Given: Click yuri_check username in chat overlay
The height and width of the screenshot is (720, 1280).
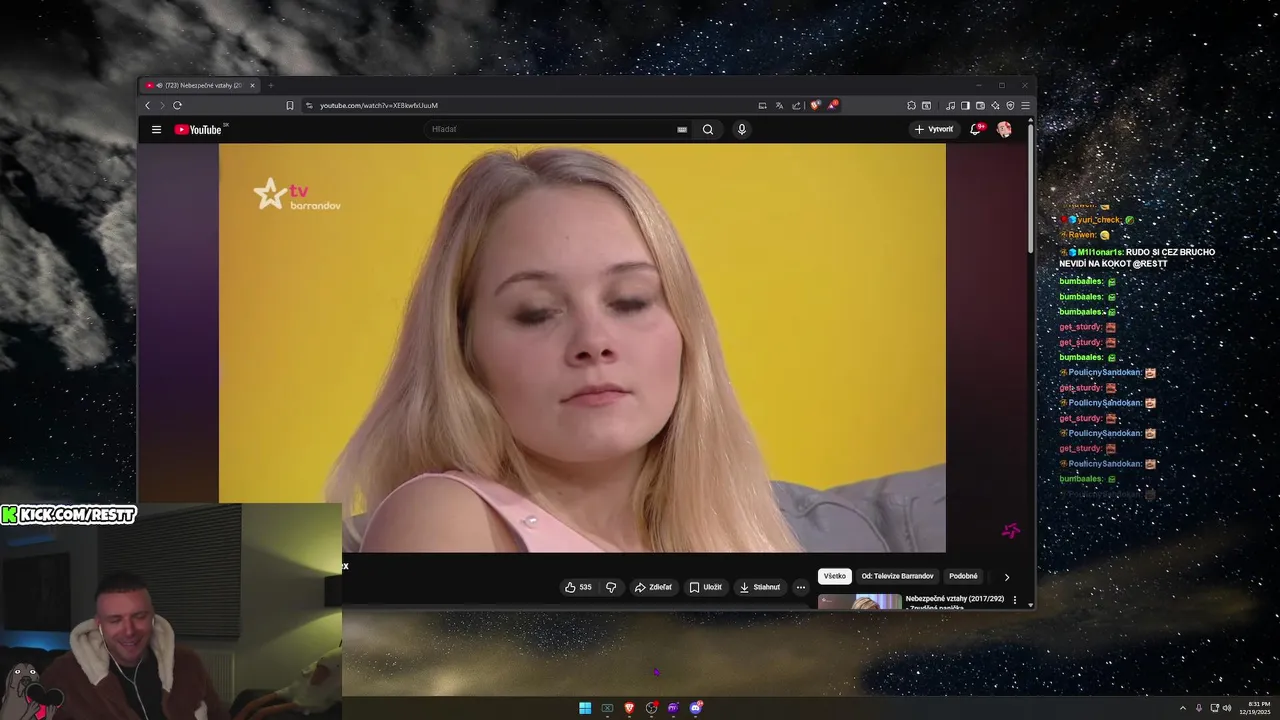Looking at the screenshot, I should (x=1099, y=219).
